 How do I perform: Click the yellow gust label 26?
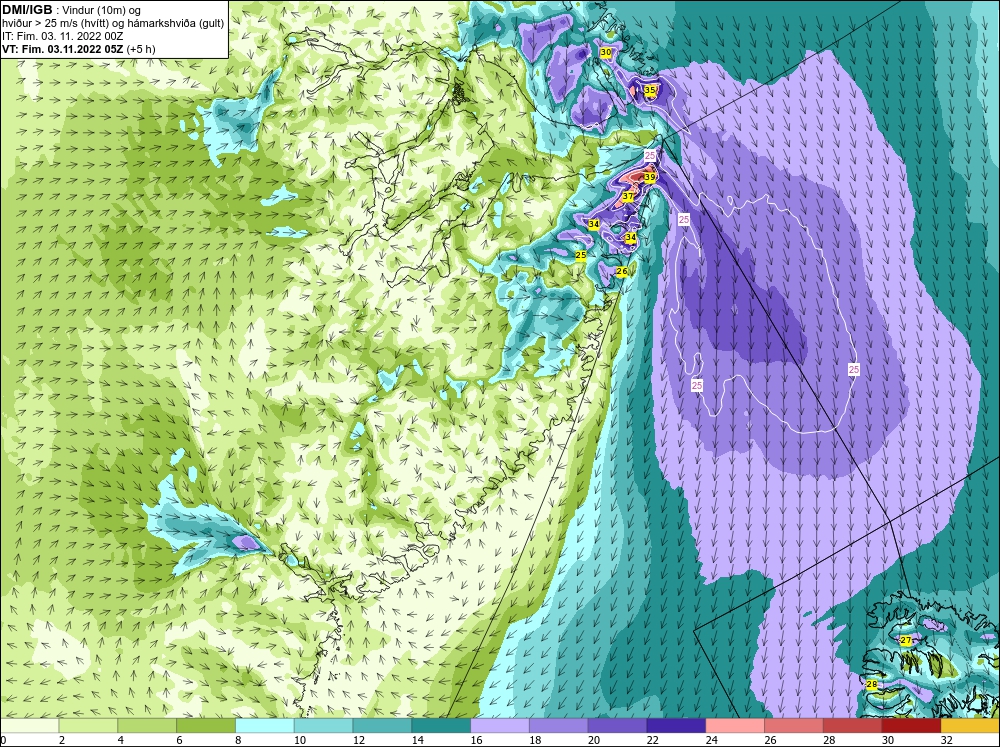(x=622, y=272)
